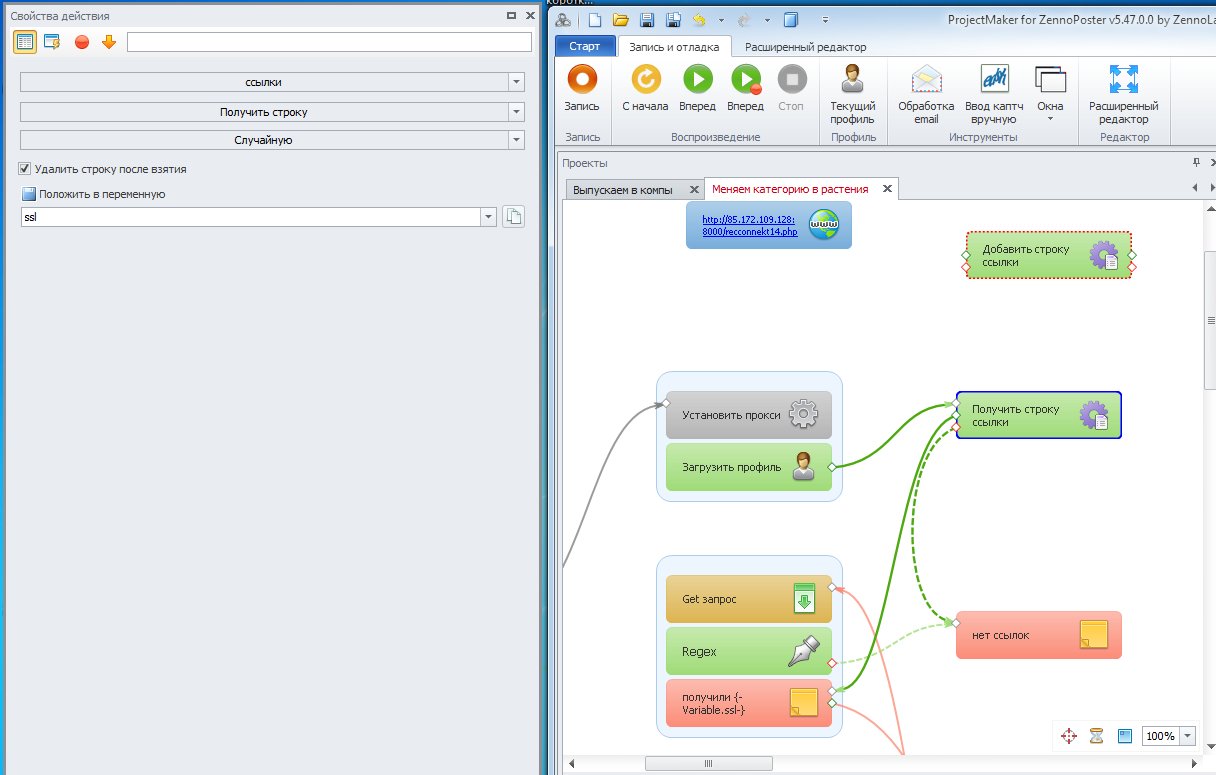Click the red circle icon in the properties toolbar
Image resolution: width=1216 pixels, height=775 pixels.
[82, 42]
